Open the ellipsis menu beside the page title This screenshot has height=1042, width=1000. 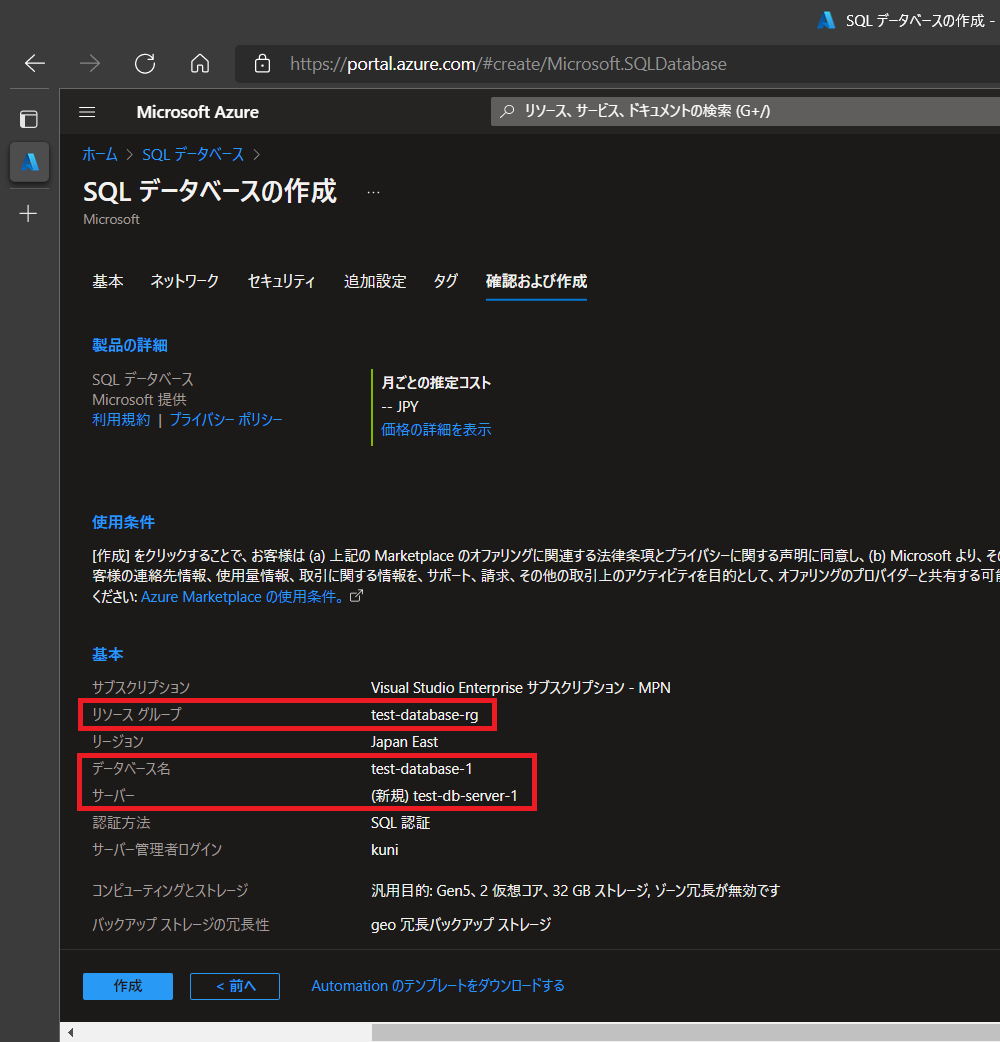coord(373,193)
